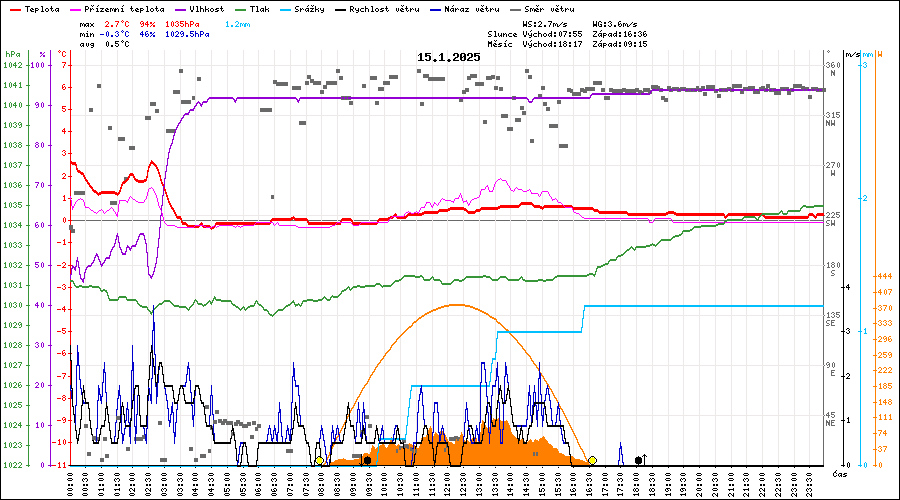Click the max temperature value 2.7°C
This screenshot has width=900, height=500.
point(119,22)
